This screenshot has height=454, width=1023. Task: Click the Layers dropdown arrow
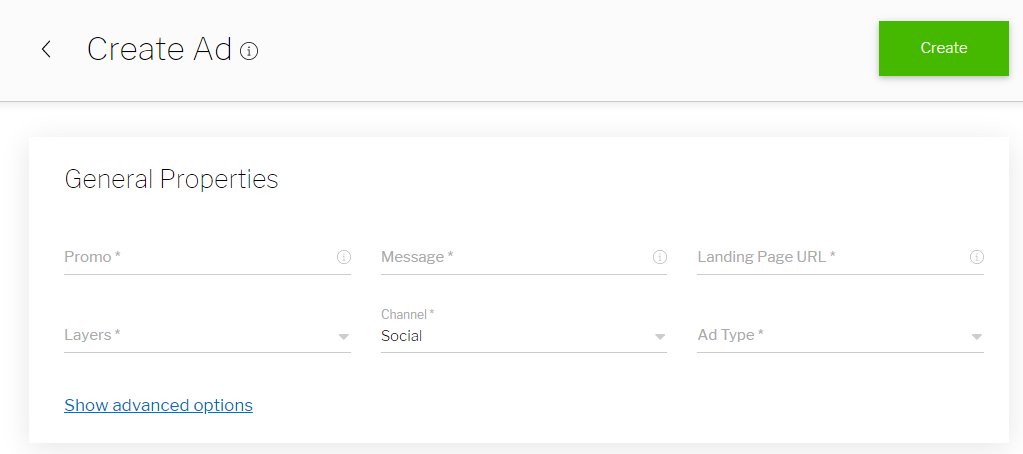point(344,337)
